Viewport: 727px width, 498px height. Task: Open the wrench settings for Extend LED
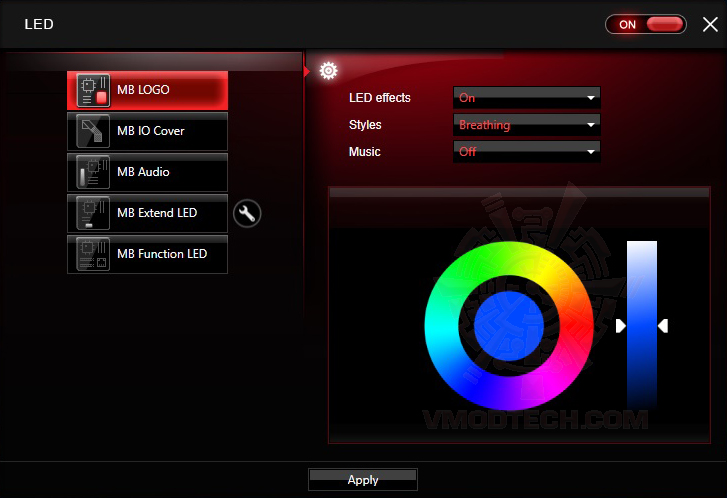(247, 214)
